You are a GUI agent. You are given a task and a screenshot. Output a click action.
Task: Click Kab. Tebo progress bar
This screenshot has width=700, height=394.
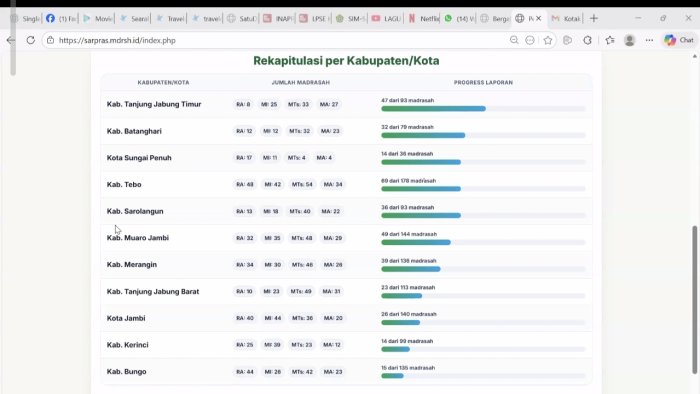(483, 189)
